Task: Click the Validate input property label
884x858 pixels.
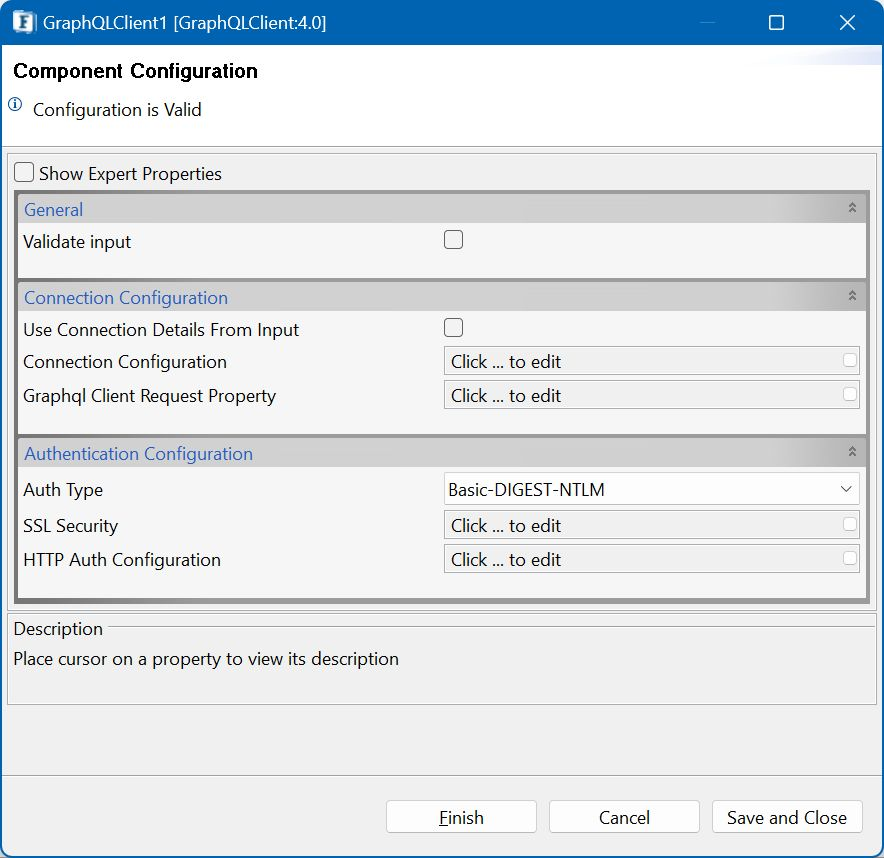Action: pos(77,242)
